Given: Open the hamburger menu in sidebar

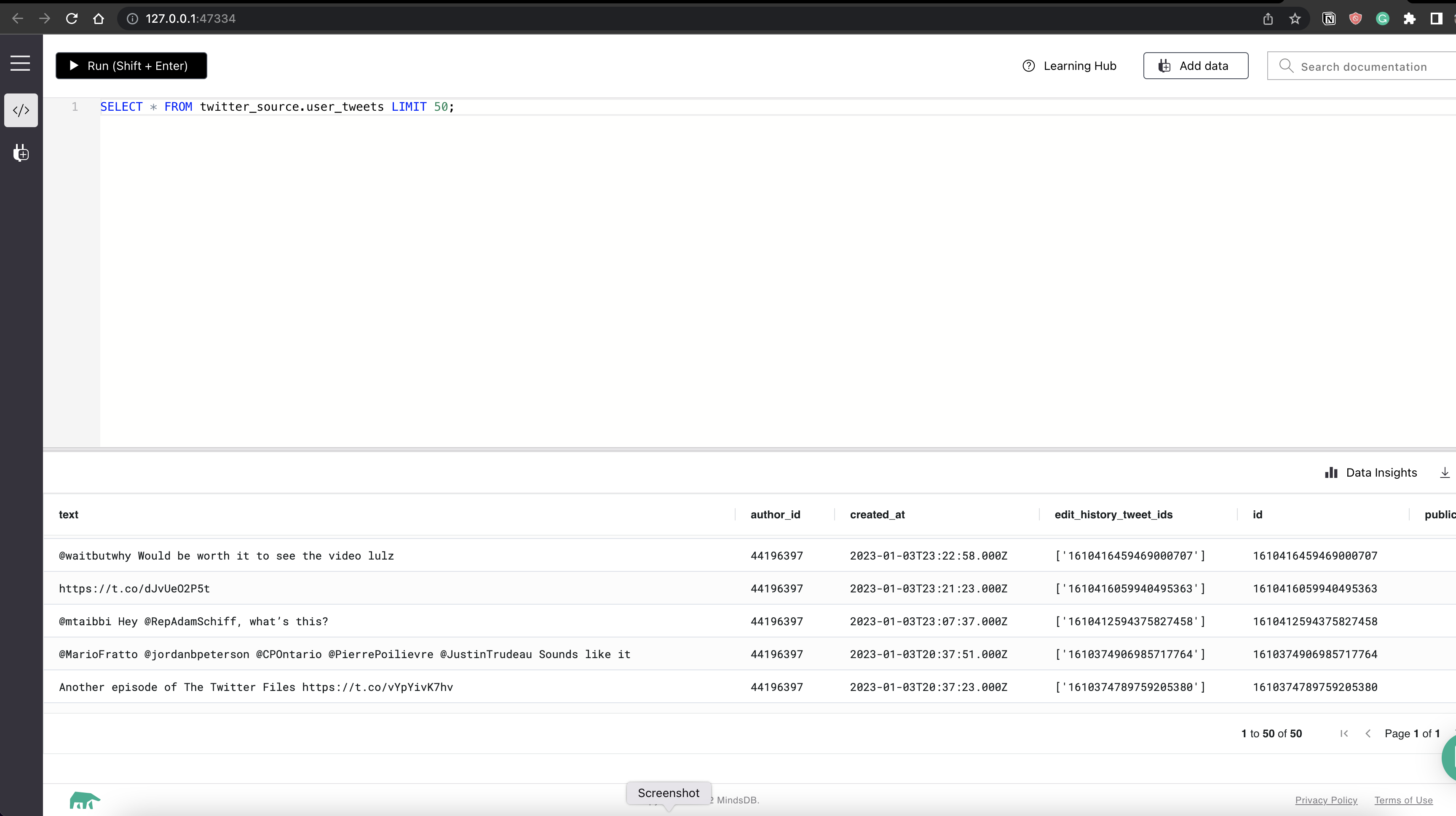Looking at the screenshot, I should click(20, 63).
